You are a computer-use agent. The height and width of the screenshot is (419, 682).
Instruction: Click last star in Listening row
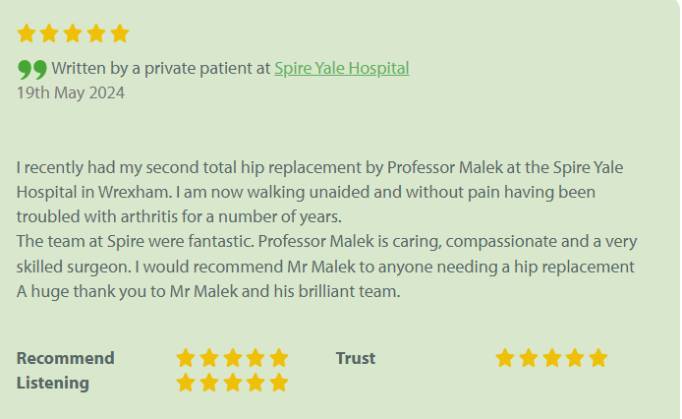pos(279,382)
